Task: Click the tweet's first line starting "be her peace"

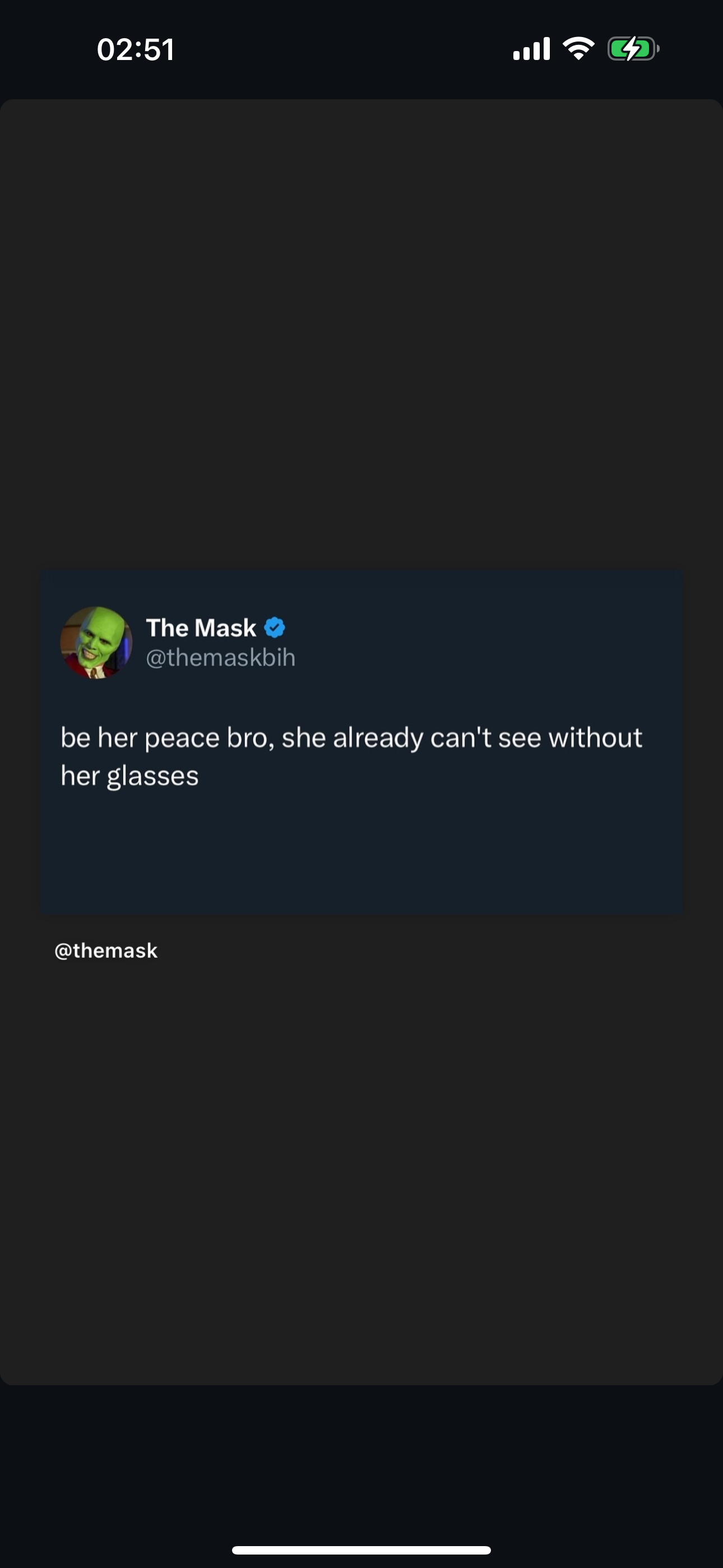Action: (352, 738)
